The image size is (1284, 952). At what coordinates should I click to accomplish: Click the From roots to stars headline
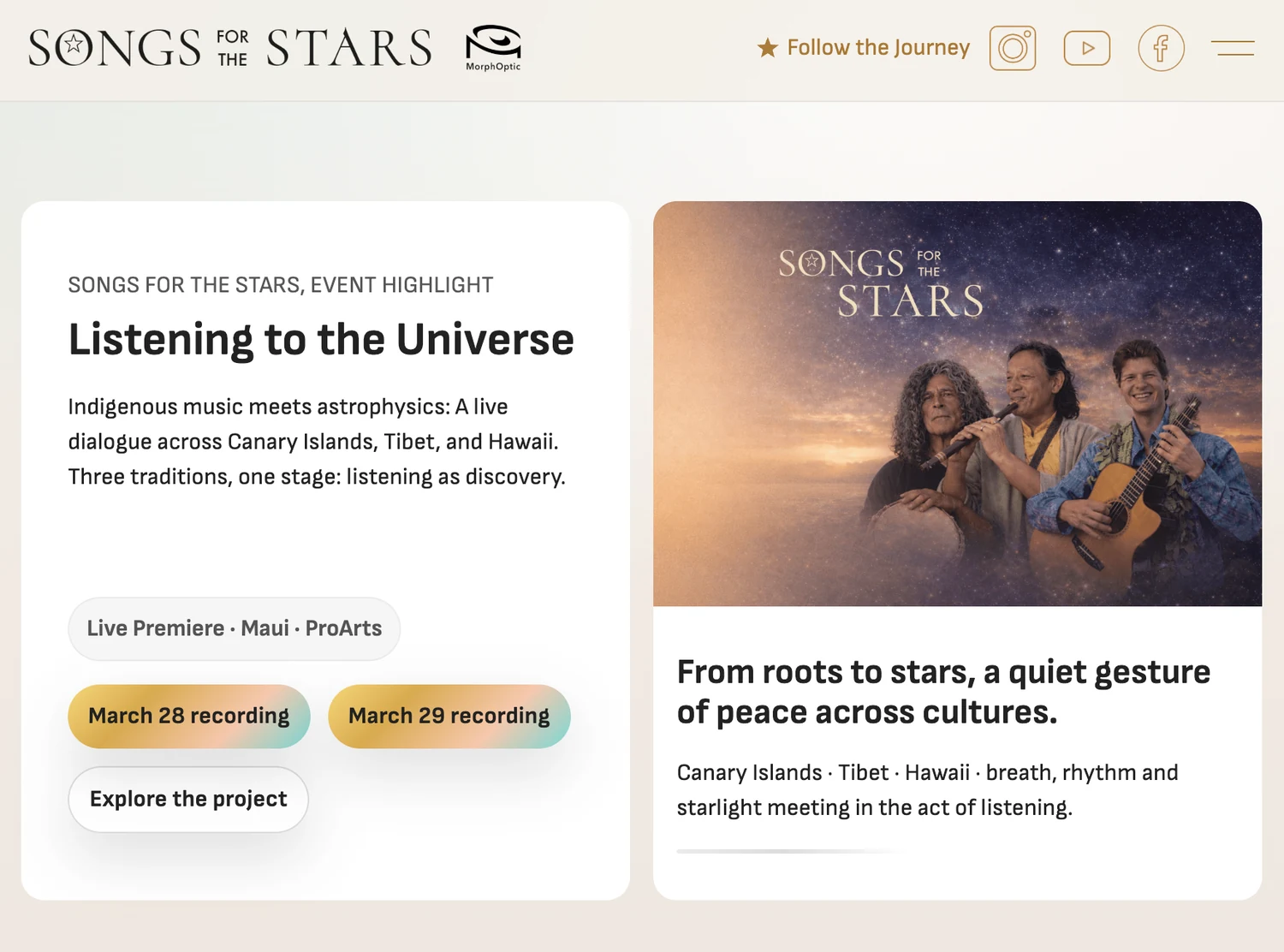coord(943,692)
